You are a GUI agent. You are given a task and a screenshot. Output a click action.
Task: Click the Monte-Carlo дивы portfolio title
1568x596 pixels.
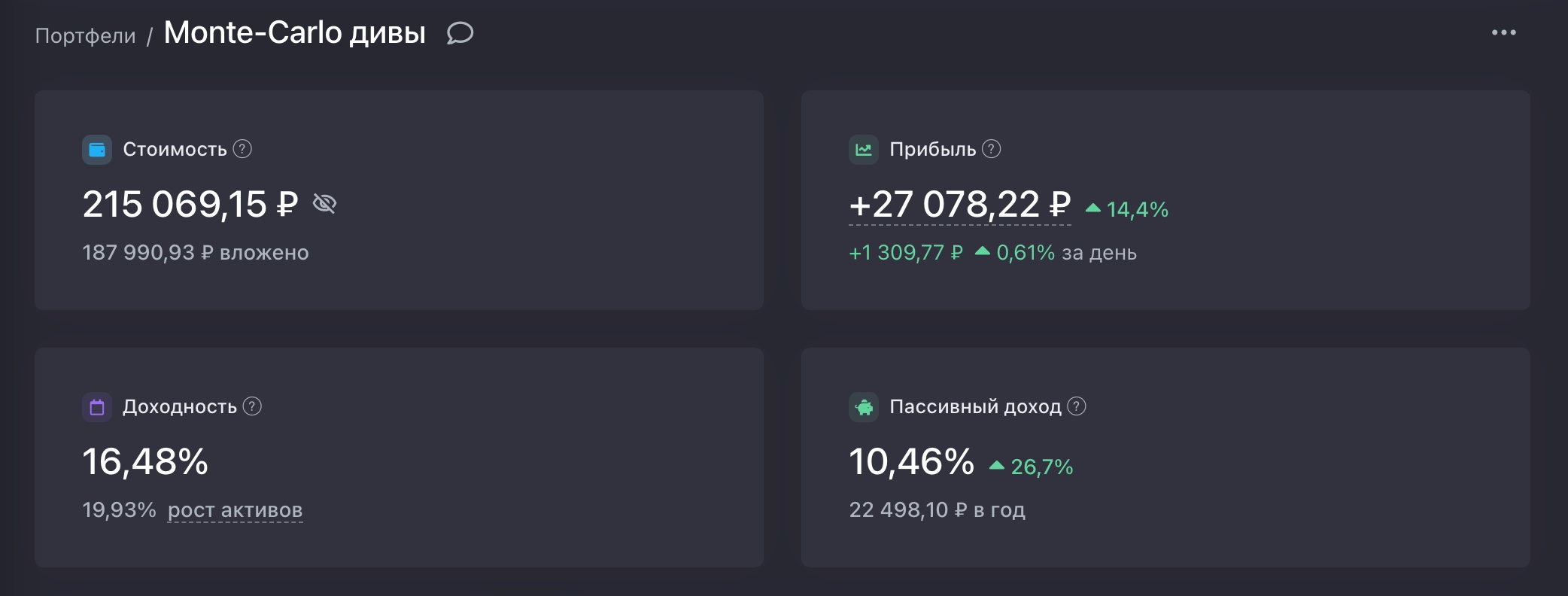pyautogui.click(x=295, y=33)
